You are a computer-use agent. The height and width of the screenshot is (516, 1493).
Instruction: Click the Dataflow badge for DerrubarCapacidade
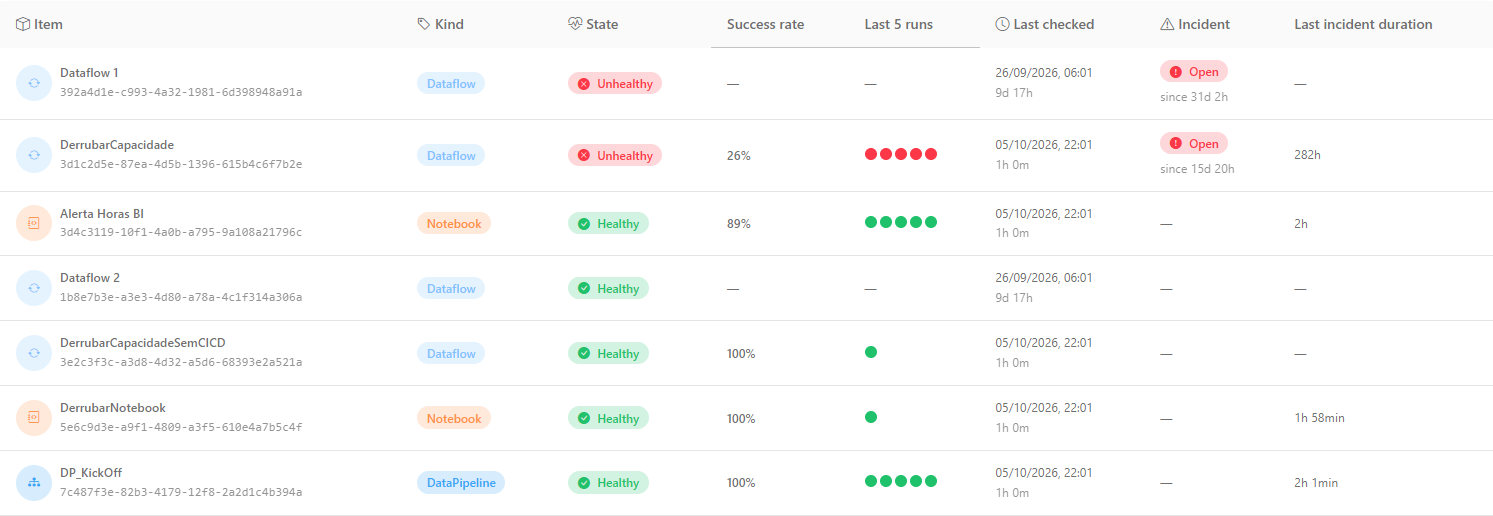(x=451, y=155)
